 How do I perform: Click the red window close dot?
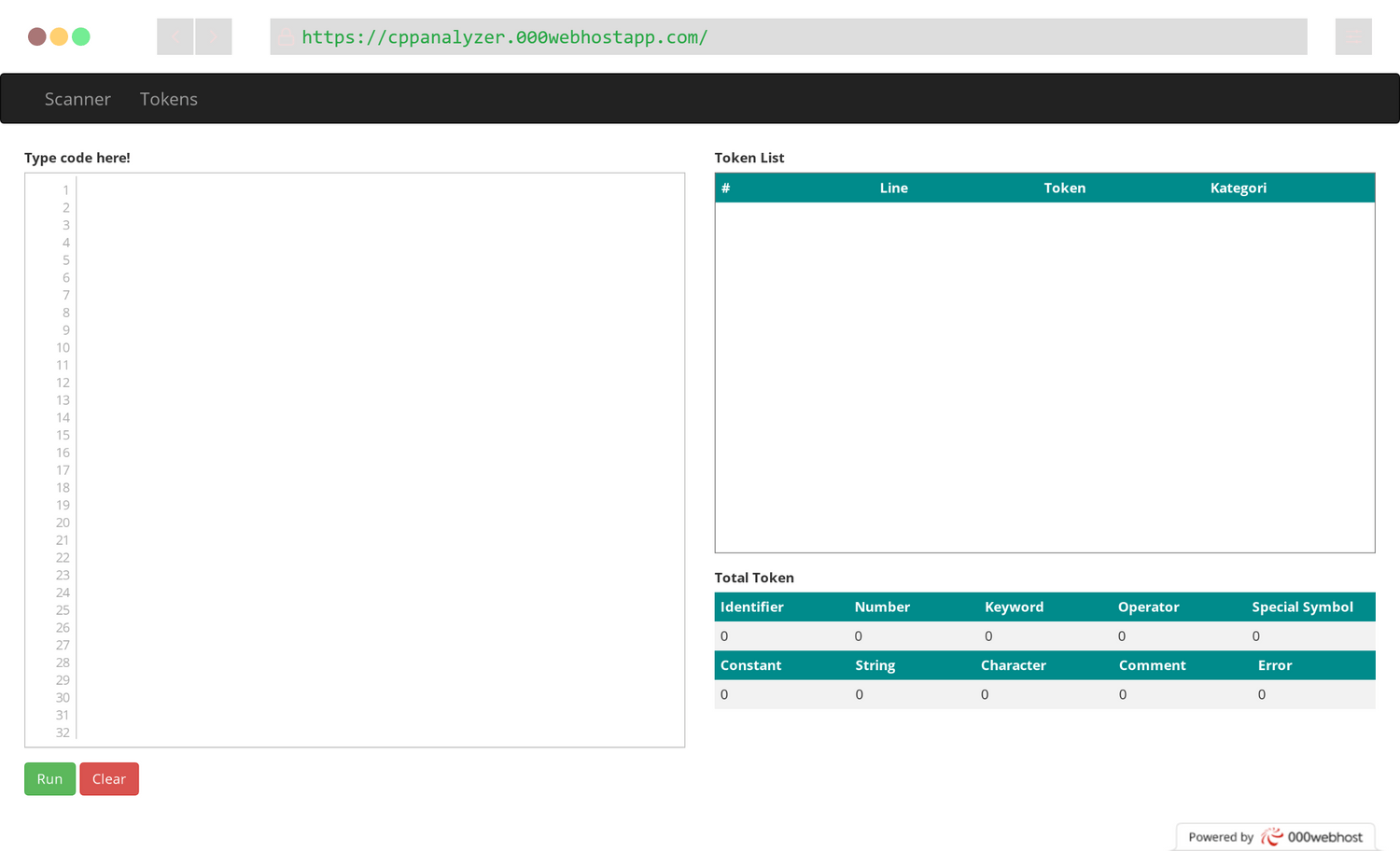tap(37, 36)
